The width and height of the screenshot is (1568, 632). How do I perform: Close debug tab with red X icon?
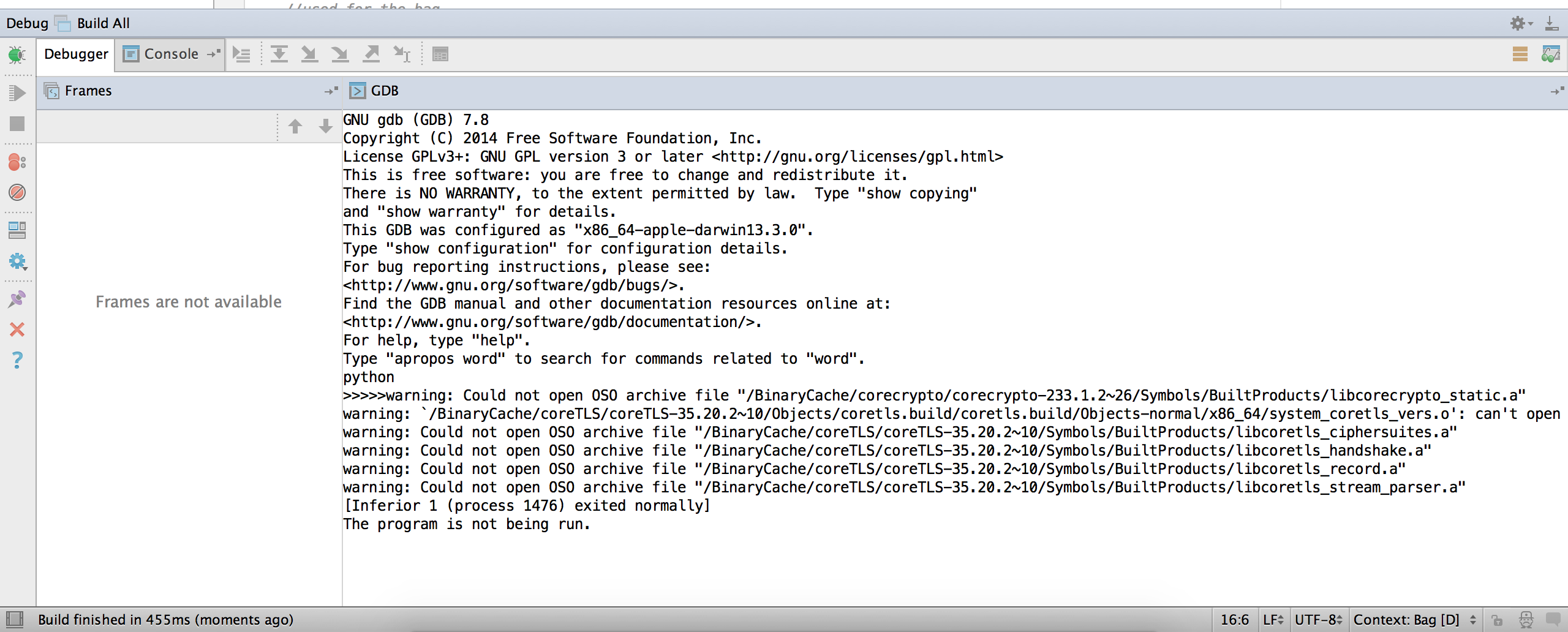17,329
